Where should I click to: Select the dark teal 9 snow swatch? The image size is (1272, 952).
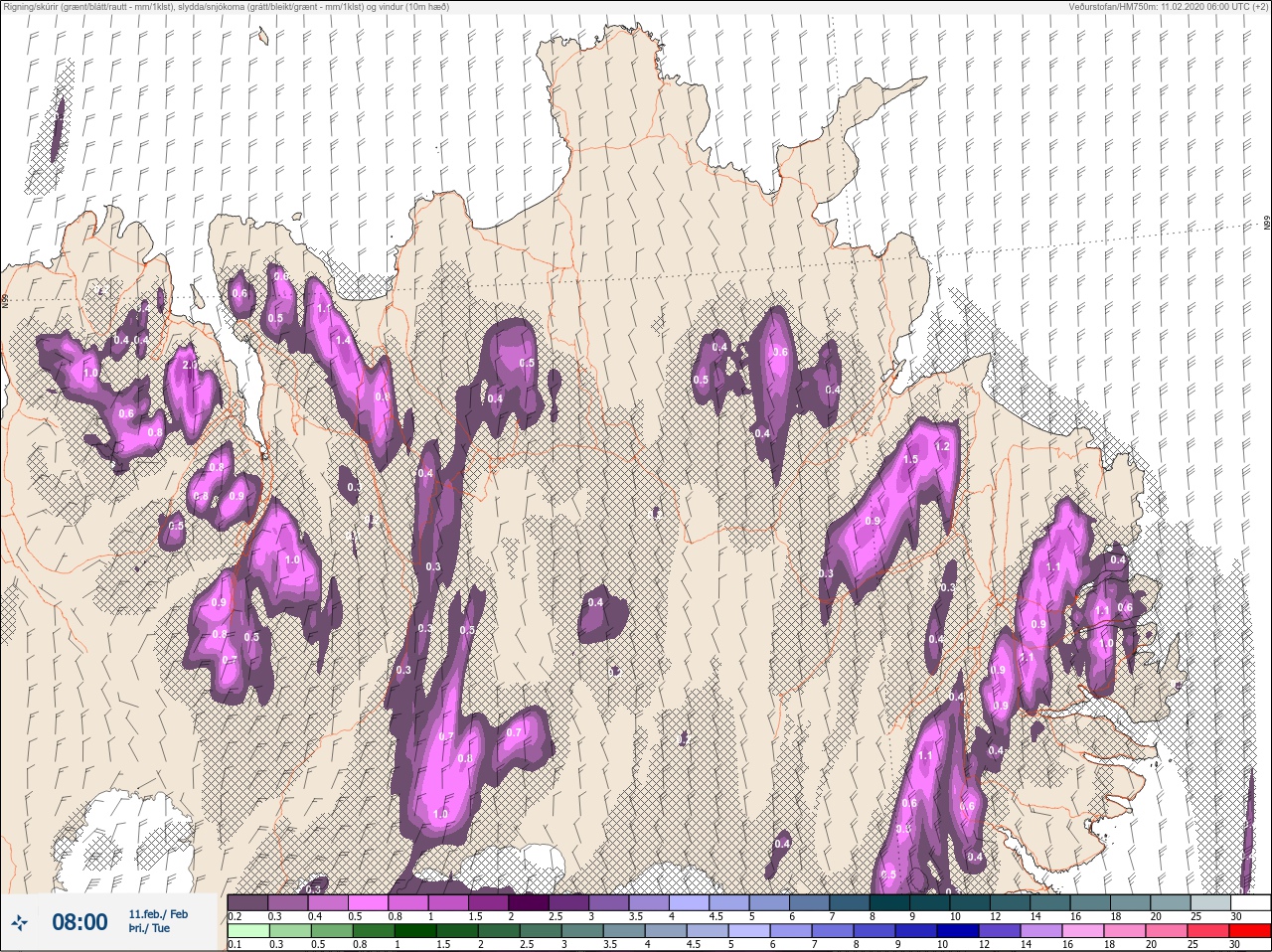(931, 902)
